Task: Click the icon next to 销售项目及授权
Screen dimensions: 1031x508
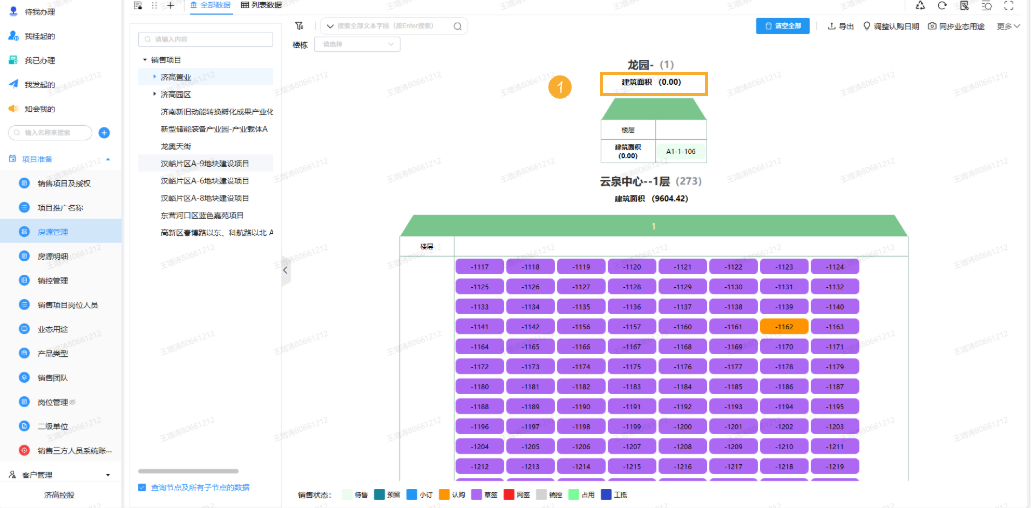Action: coord(24,183)
